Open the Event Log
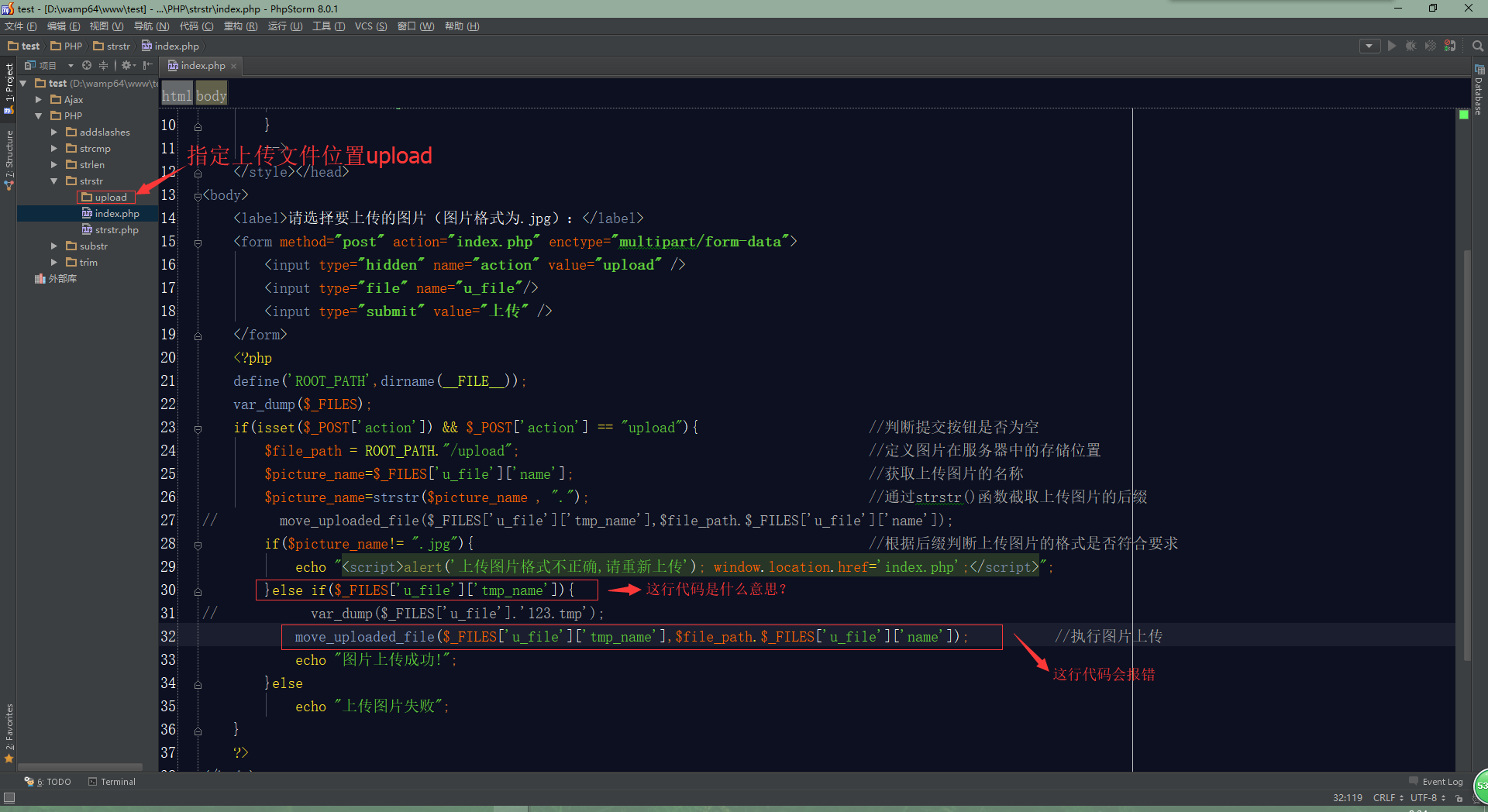The image size is (1488, 812). 1436,782
